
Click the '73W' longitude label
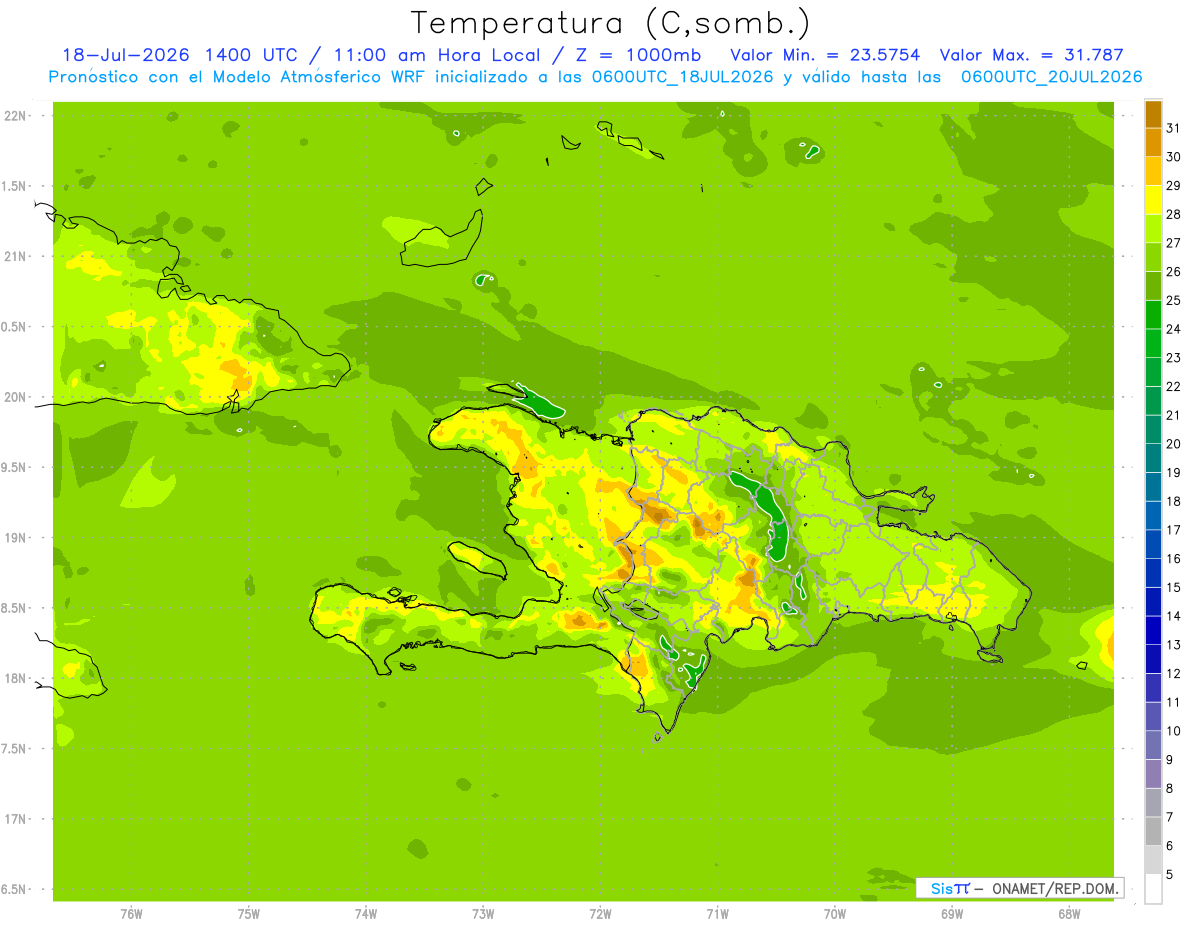coord(483,913)
